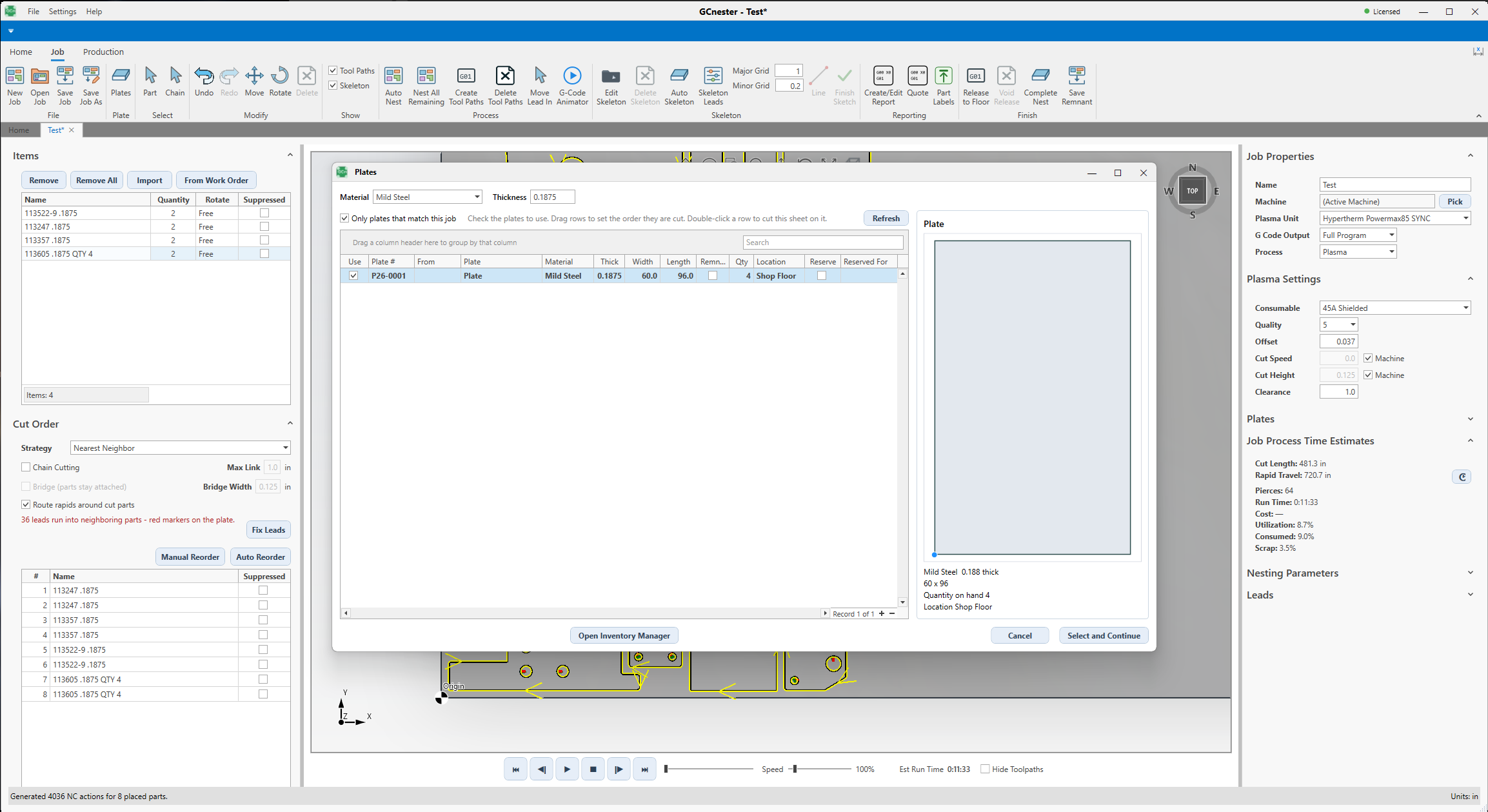Activate the Rotate tool
The width and height of the screenshot is (1488, 812).
click(280, 82)
